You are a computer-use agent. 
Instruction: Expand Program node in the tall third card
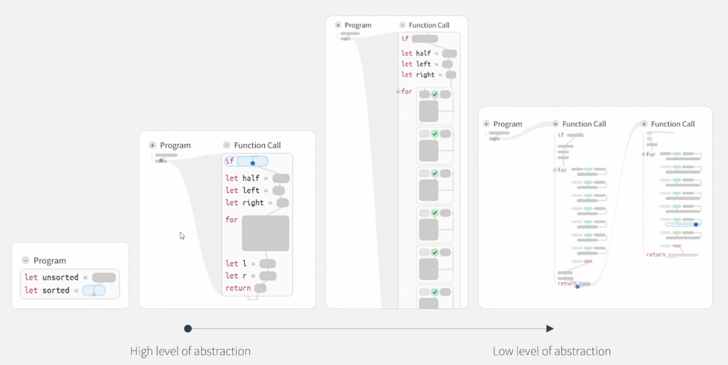[x=338, y=25]
